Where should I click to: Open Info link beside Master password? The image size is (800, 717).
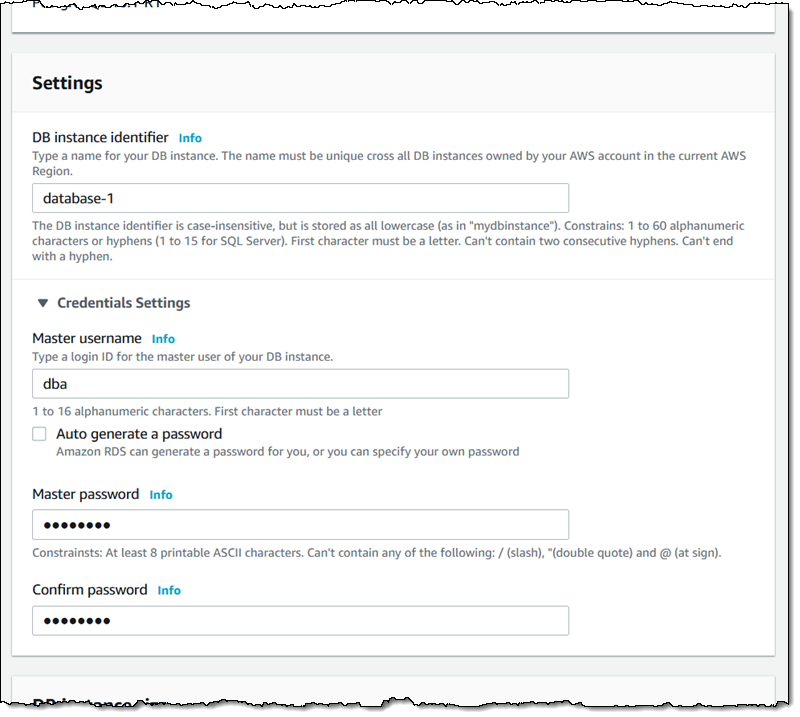(161, 495)
